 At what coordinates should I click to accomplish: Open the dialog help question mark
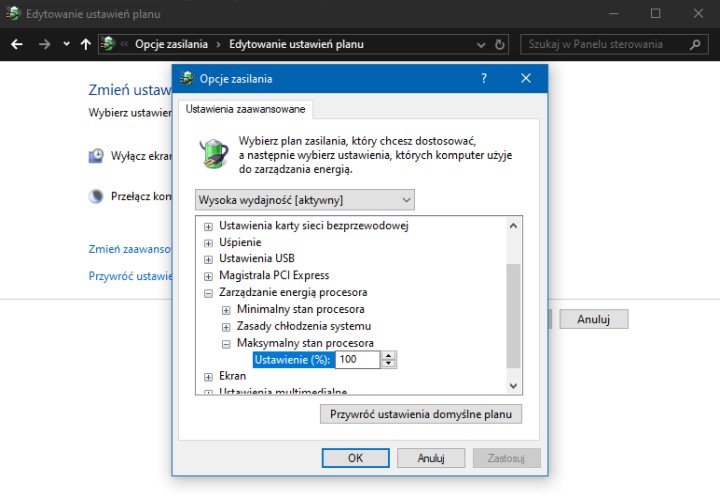click(x=484, y=78)
